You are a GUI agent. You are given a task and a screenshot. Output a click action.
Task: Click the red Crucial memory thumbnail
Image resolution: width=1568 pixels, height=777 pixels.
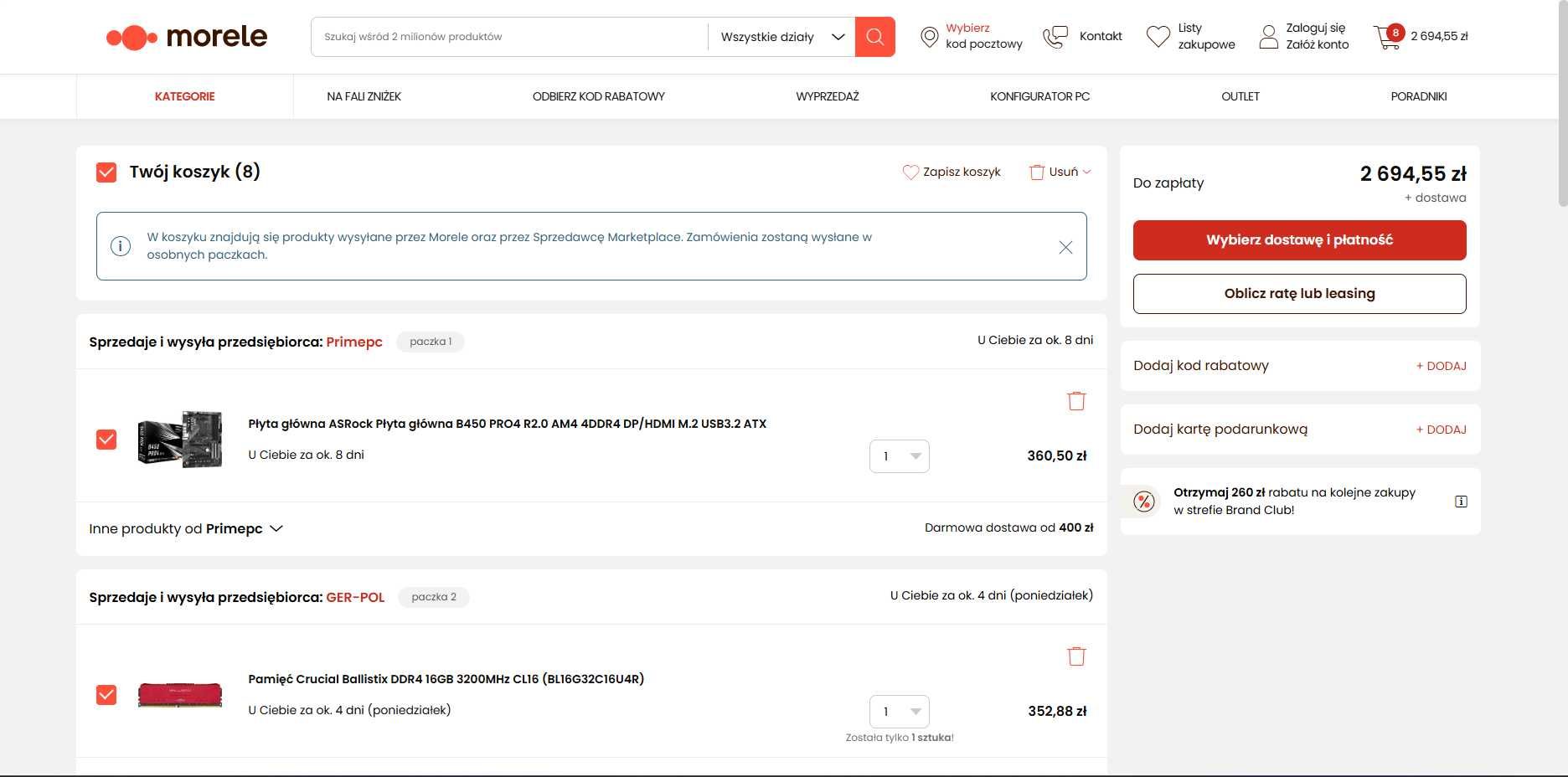(x=180, y=695)
